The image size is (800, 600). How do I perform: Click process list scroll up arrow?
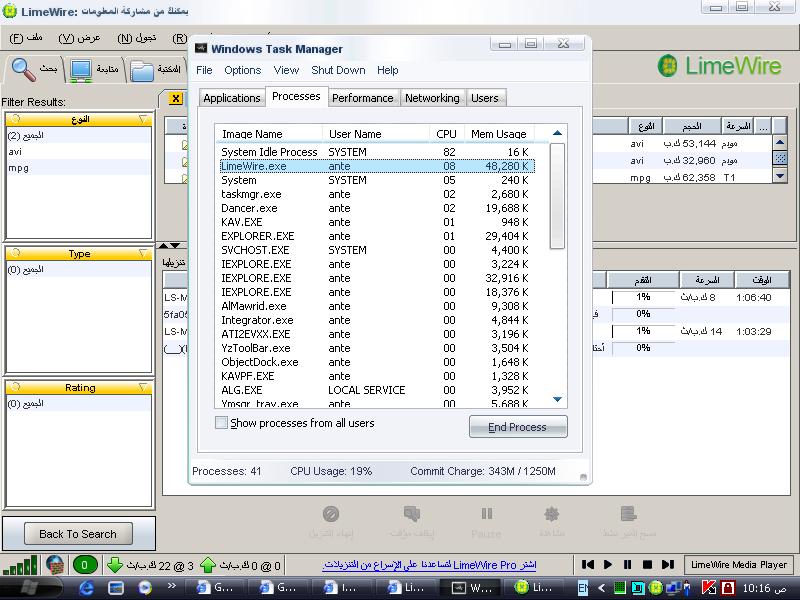coord(558,133)
